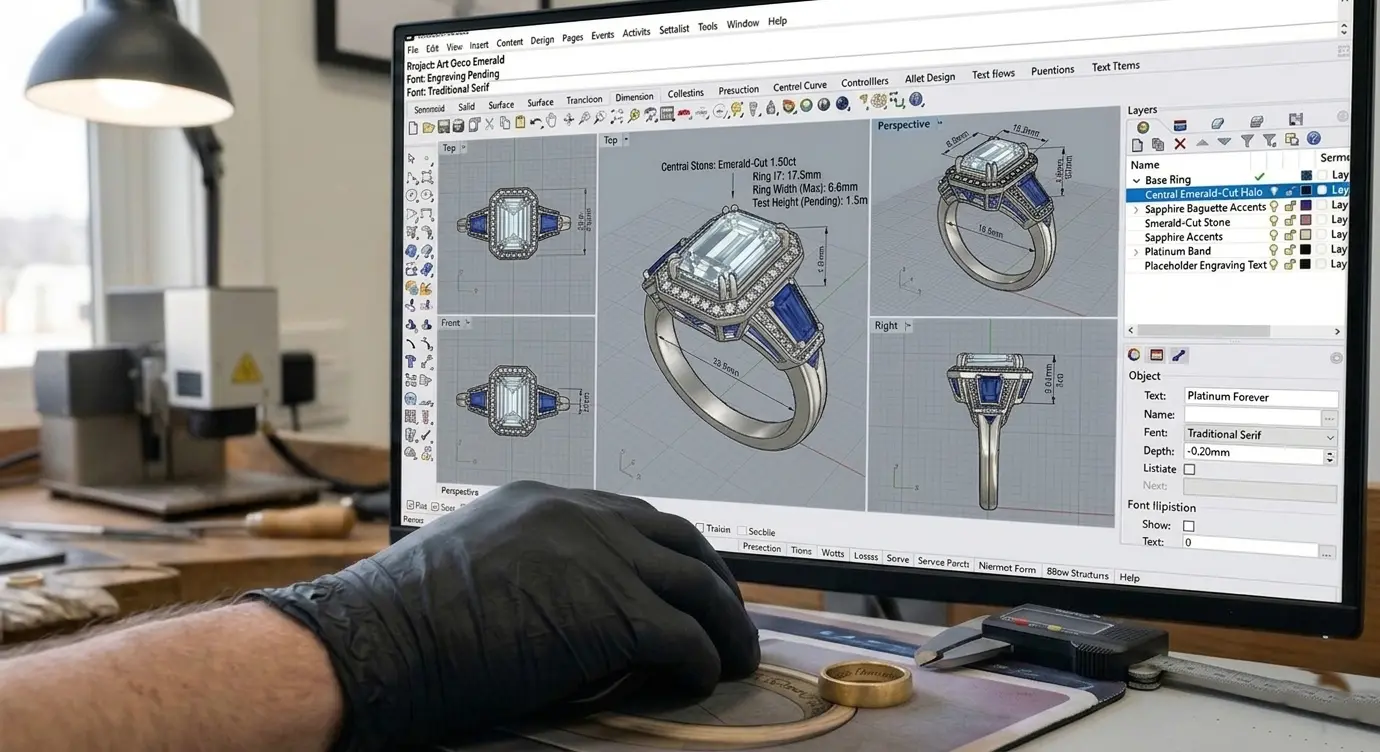Viewport: 1380px width, 752px height.
Task: Click the Copy icon in the toolbar
Action: click(x=505, y=123)
